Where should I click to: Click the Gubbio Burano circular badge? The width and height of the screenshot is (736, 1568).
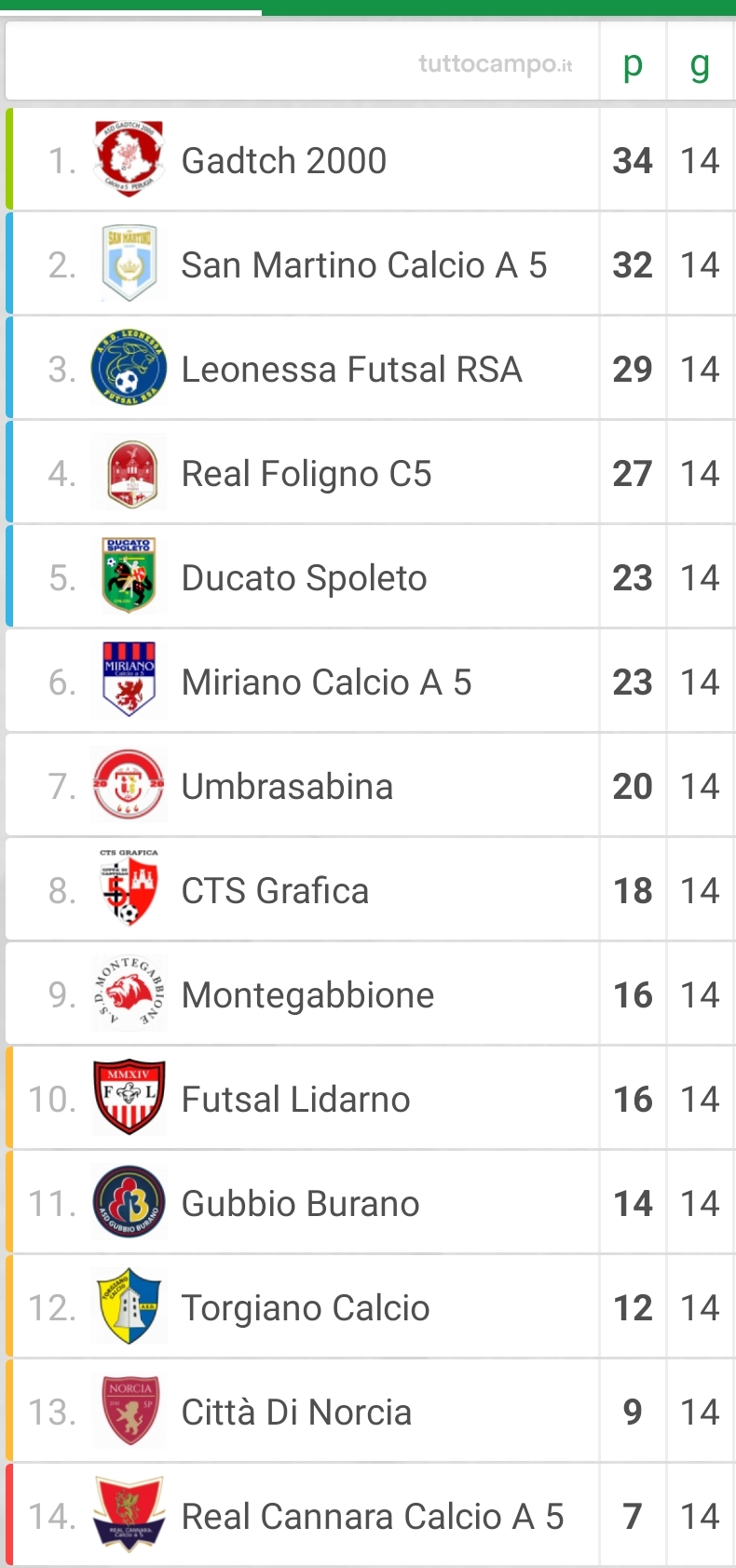click(129, 1202)
